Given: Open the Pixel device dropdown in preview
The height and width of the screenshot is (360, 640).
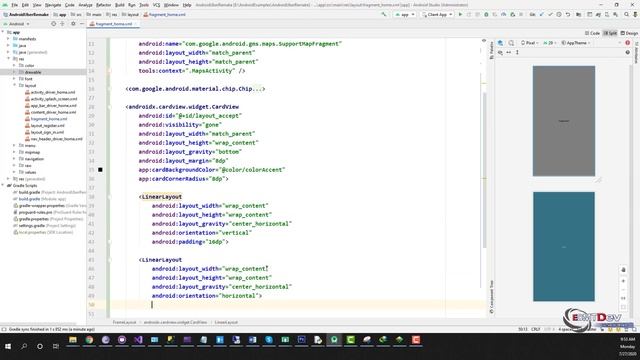Looking at the screenshot, I should point(529,43).
